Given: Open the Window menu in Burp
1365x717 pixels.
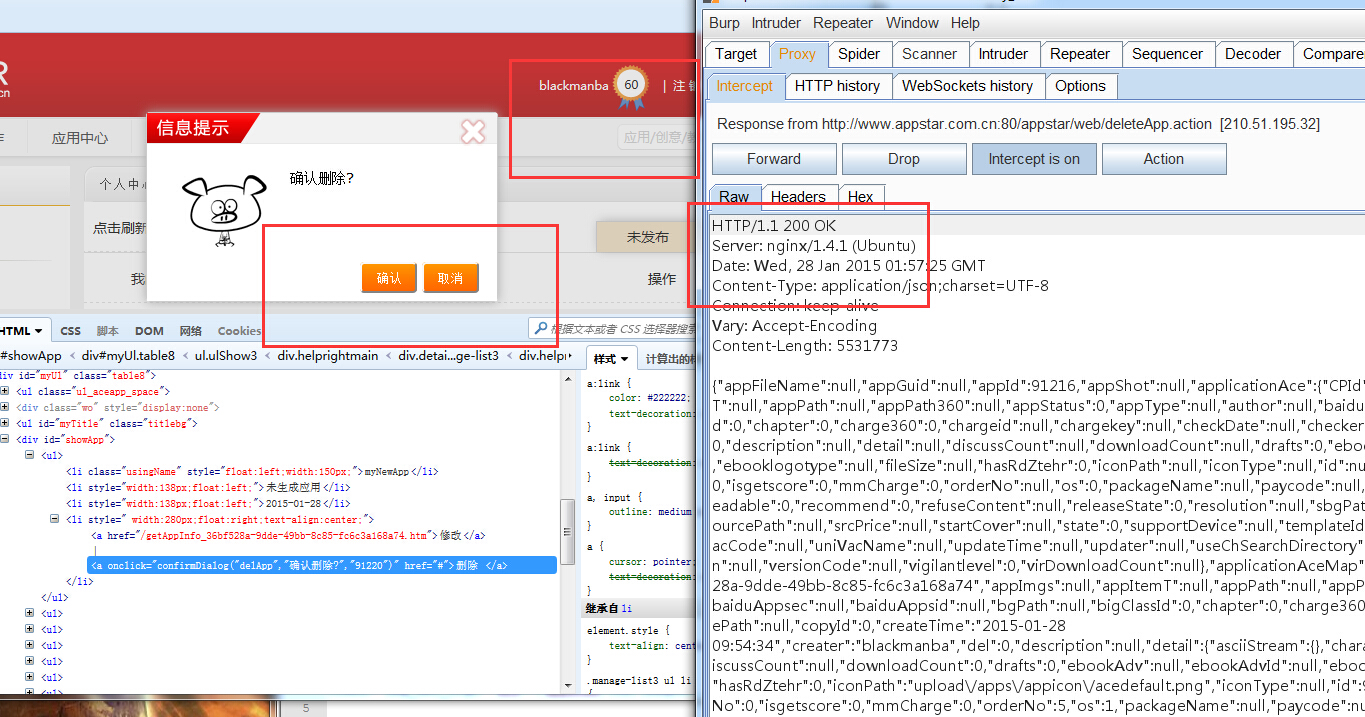Looking at the screenshot, I should pyautogui.click(x=912, y=23).
